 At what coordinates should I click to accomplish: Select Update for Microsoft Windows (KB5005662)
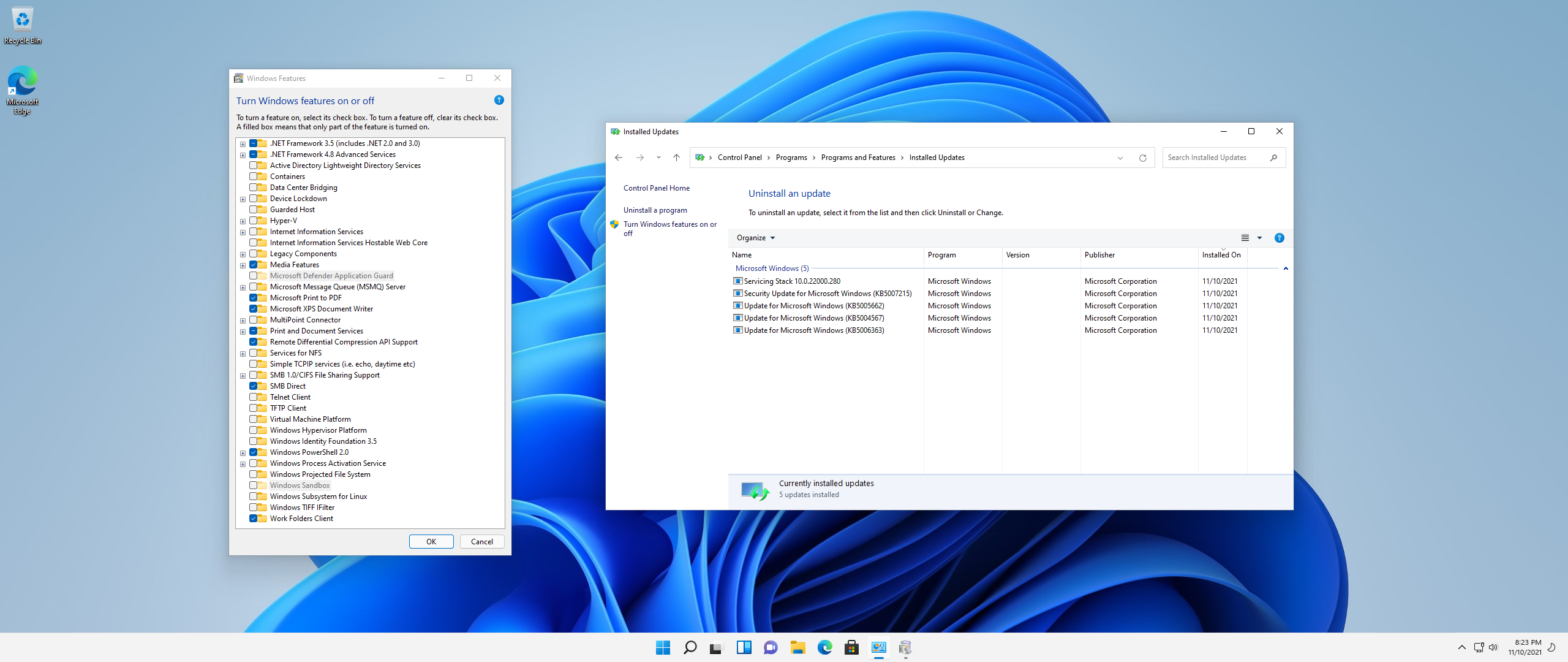809,306
